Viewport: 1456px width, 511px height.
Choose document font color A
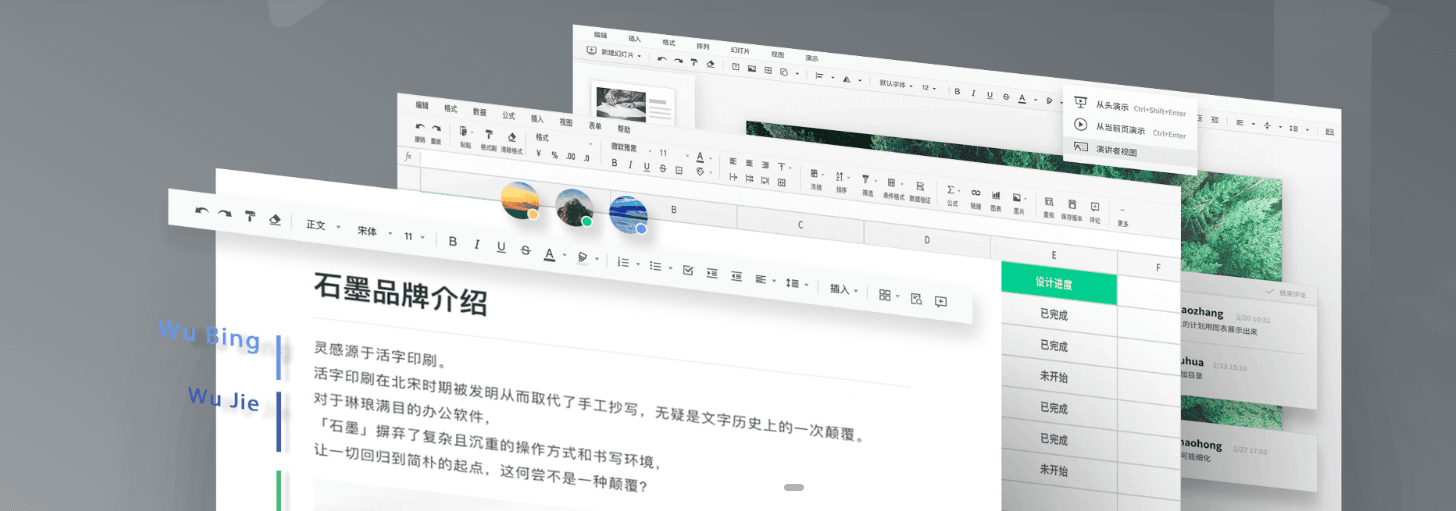click(551, 254)
